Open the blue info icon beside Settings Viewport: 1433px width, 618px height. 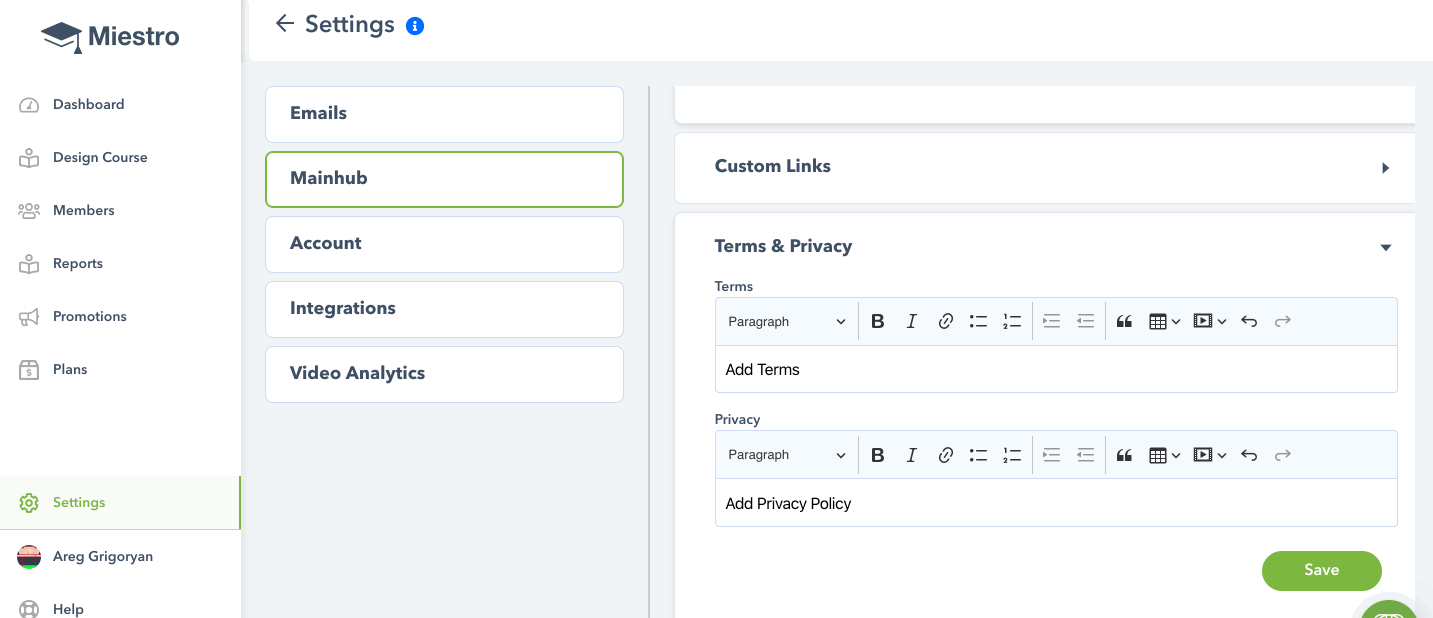point(415,26)
